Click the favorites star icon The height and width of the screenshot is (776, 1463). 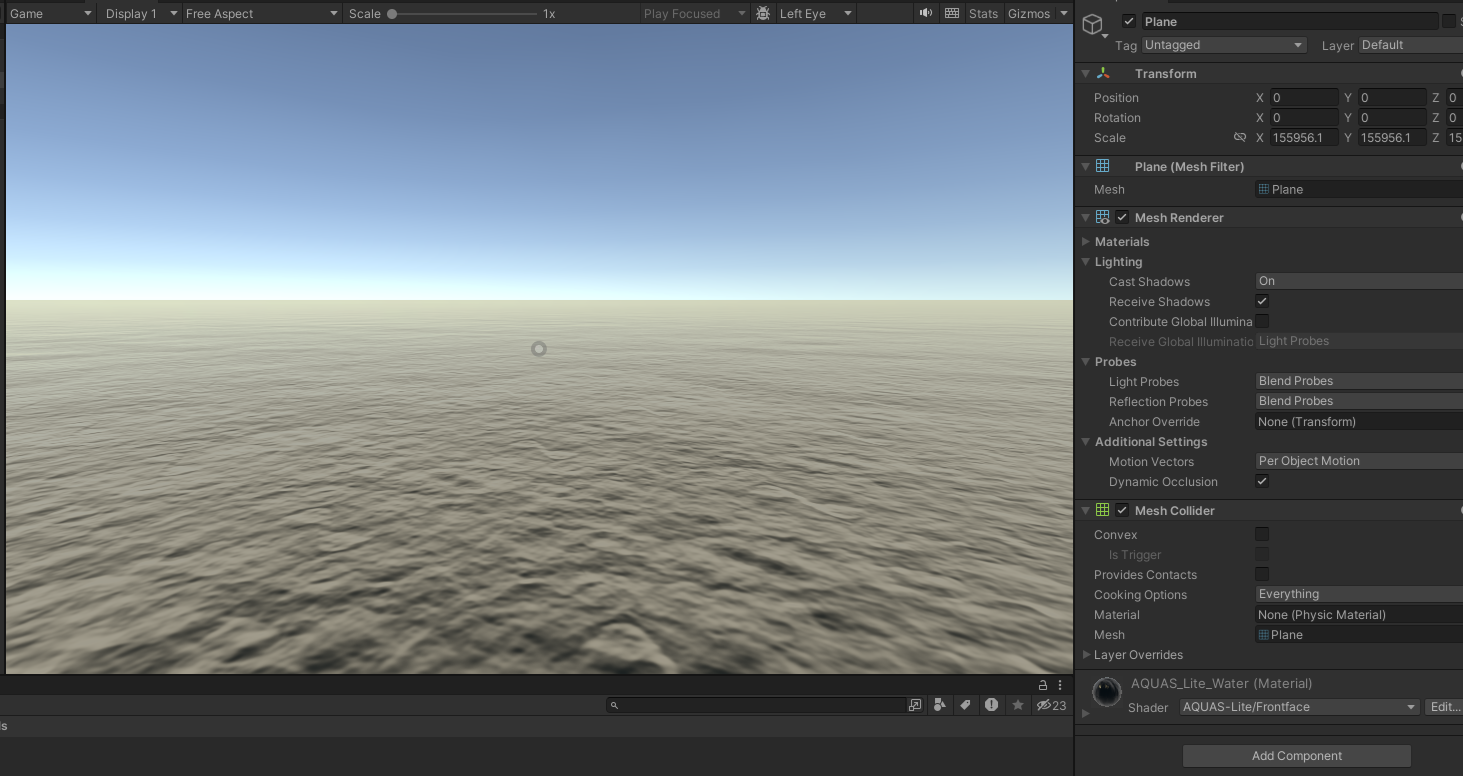click(x=1018, y=705)
